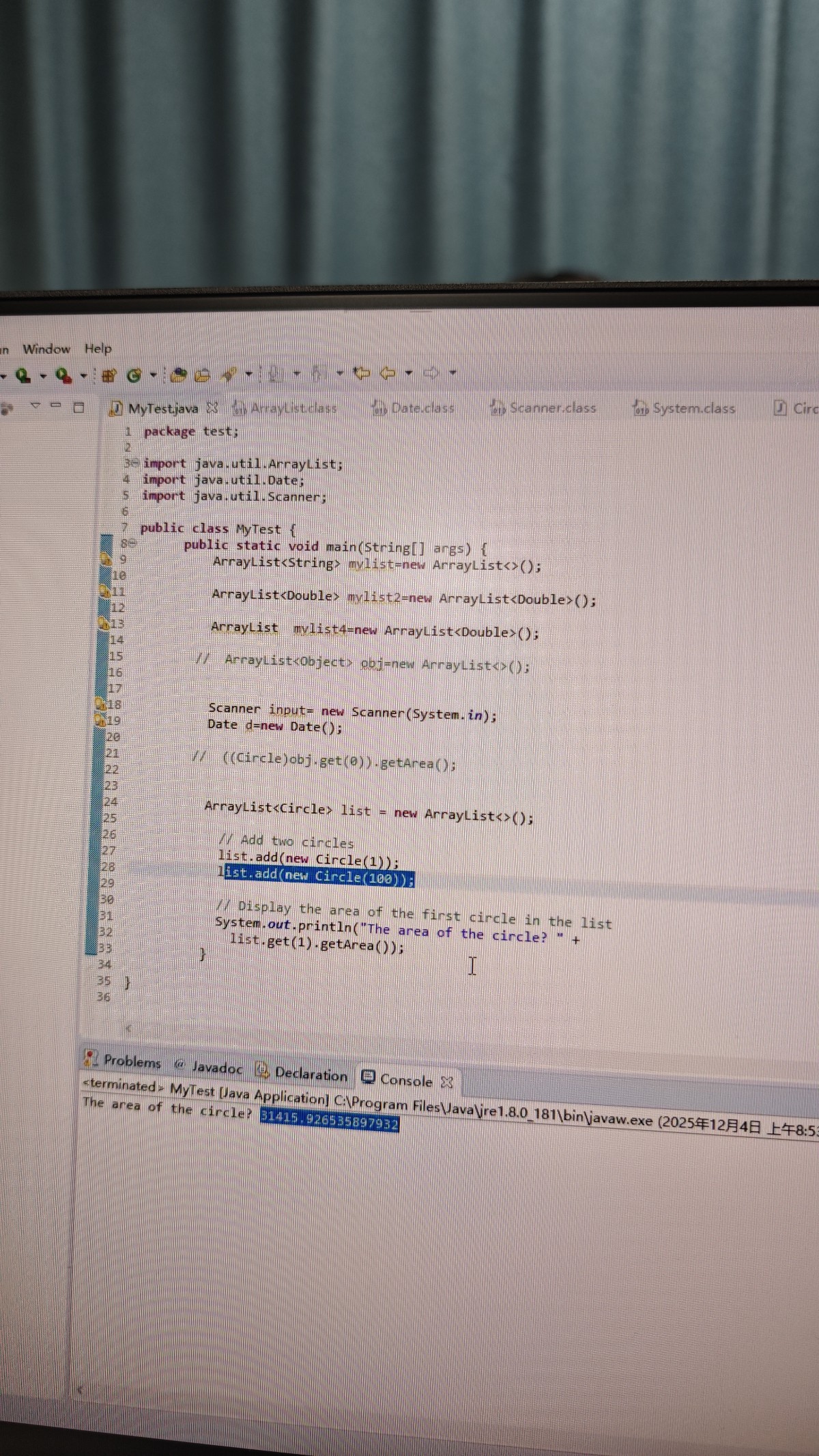The image size is (819, 1456).
Task: Switch to the Scanner.class tab
Action: tap(543, 408)
